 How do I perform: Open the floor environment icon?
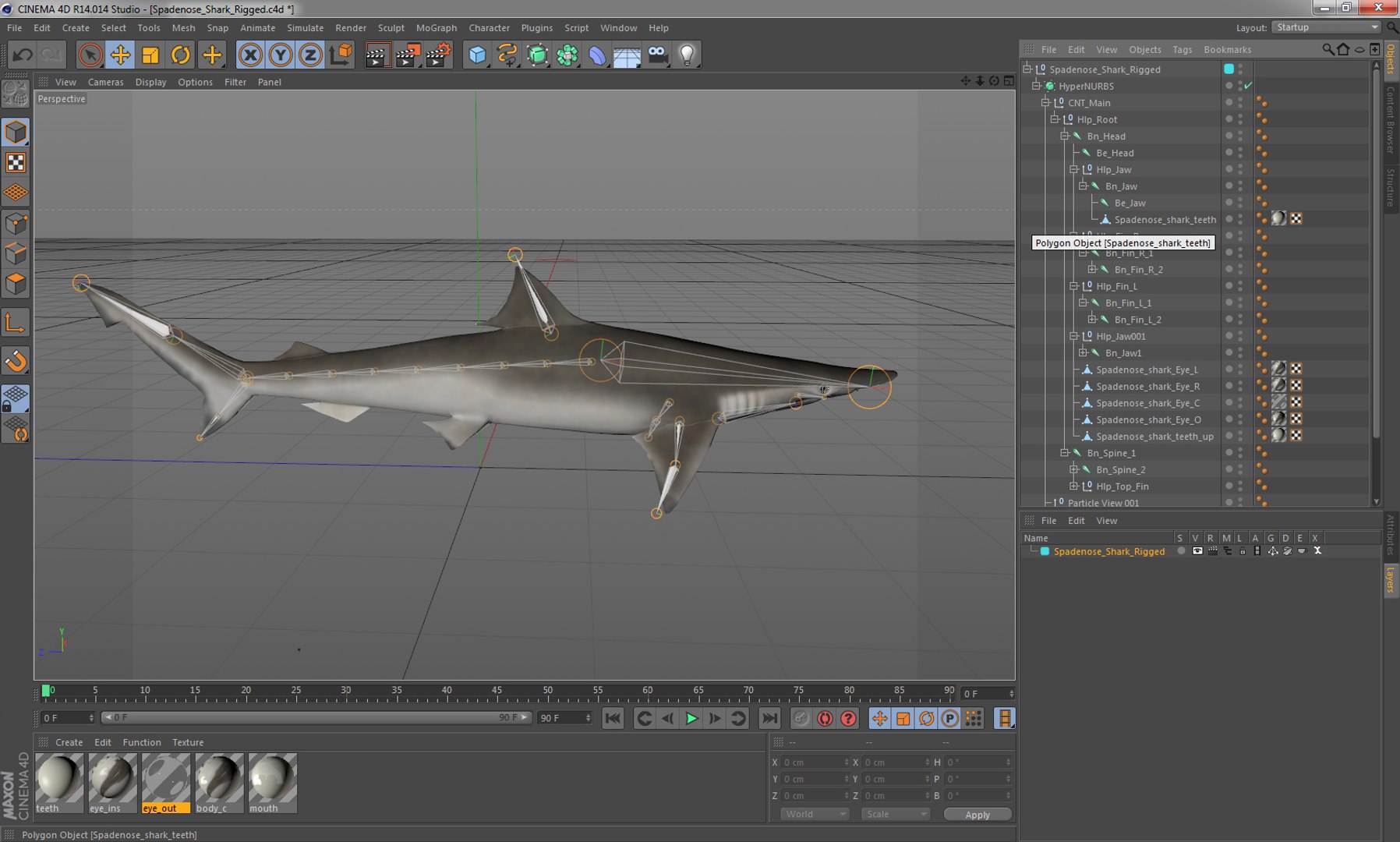click(627, 55)
